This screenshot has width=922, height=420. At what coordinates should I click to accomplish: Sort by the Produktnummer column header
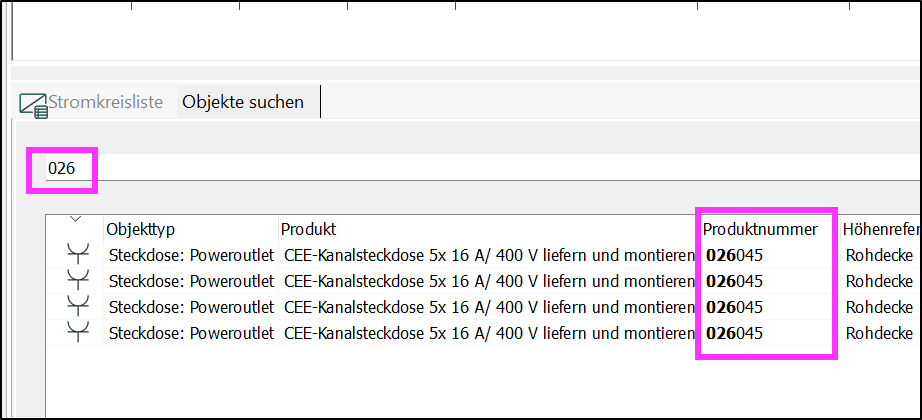pos(760,229)
